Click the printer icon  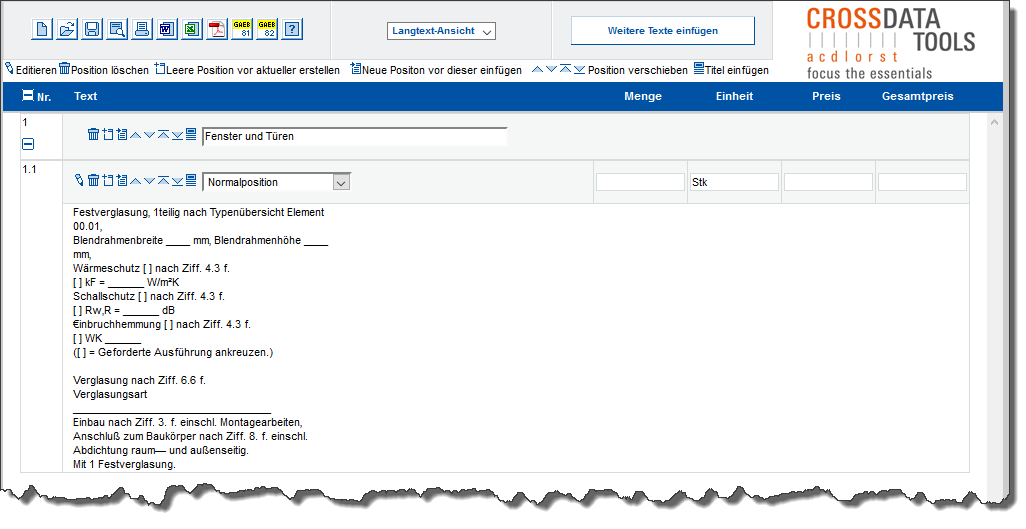[x=142, y=29]
